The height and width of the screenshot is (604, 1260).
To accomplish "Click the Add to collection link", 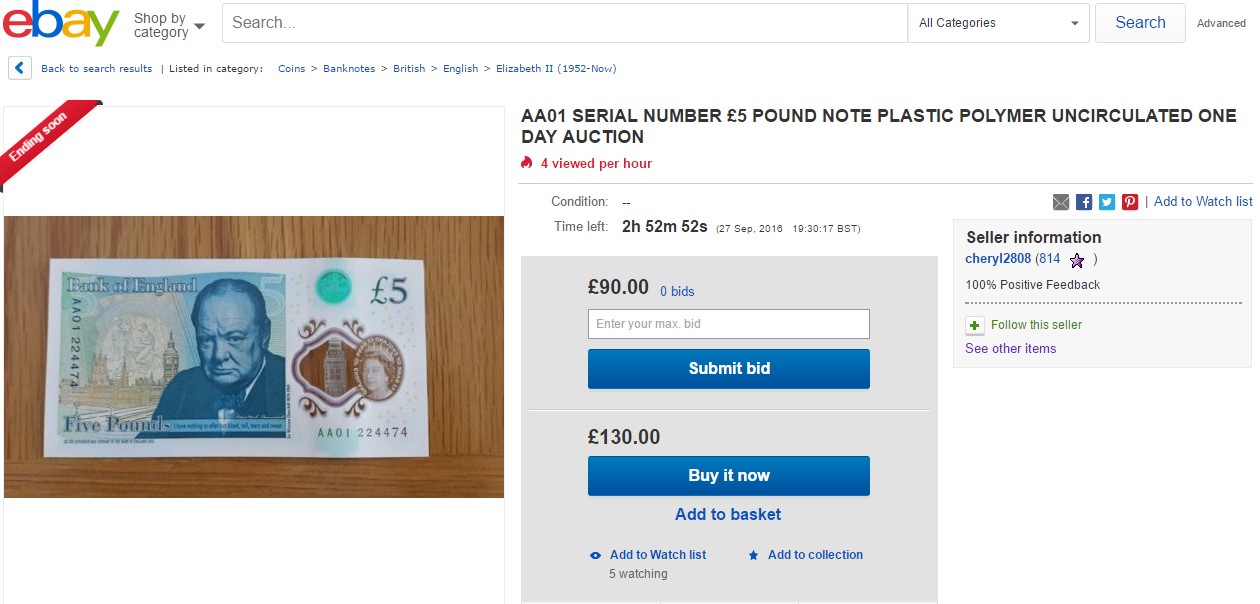I will (x=814, y=555).
